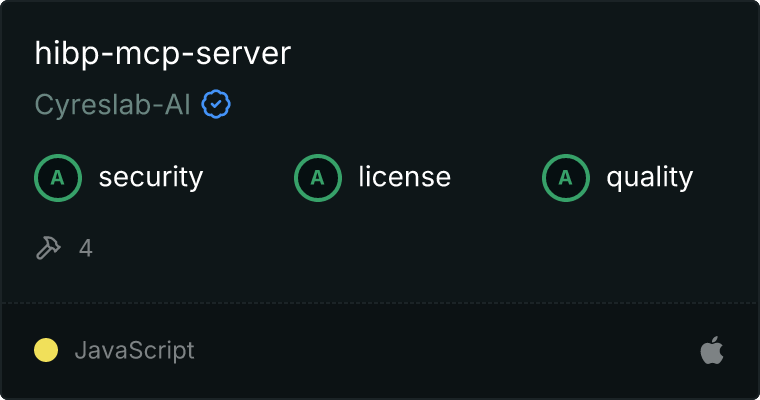Click the blue verified badge icon

tap(216, 104)
